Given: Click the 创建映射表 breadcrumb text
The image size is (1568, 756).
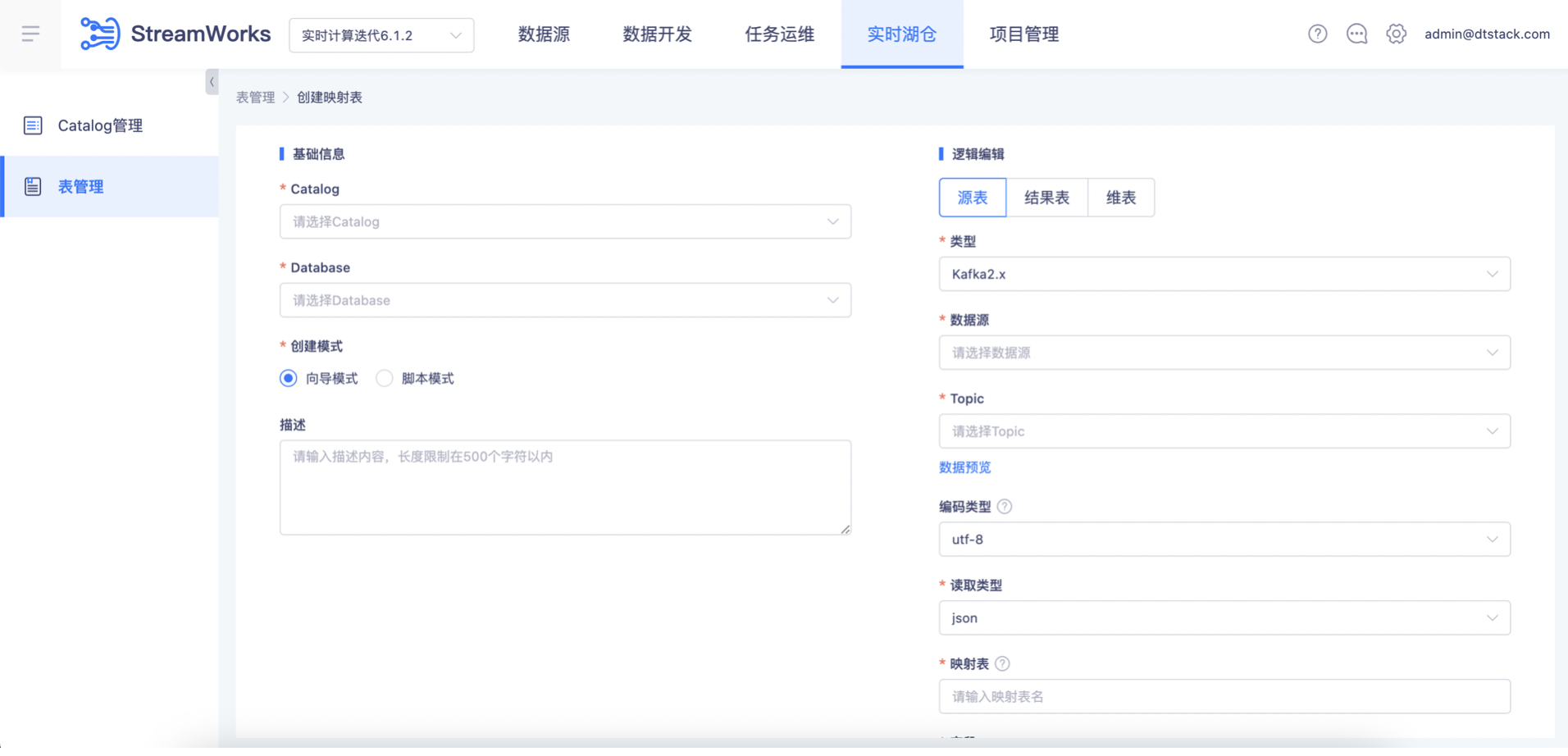Looking at the screenshot, I should click(x=330, y=98).
